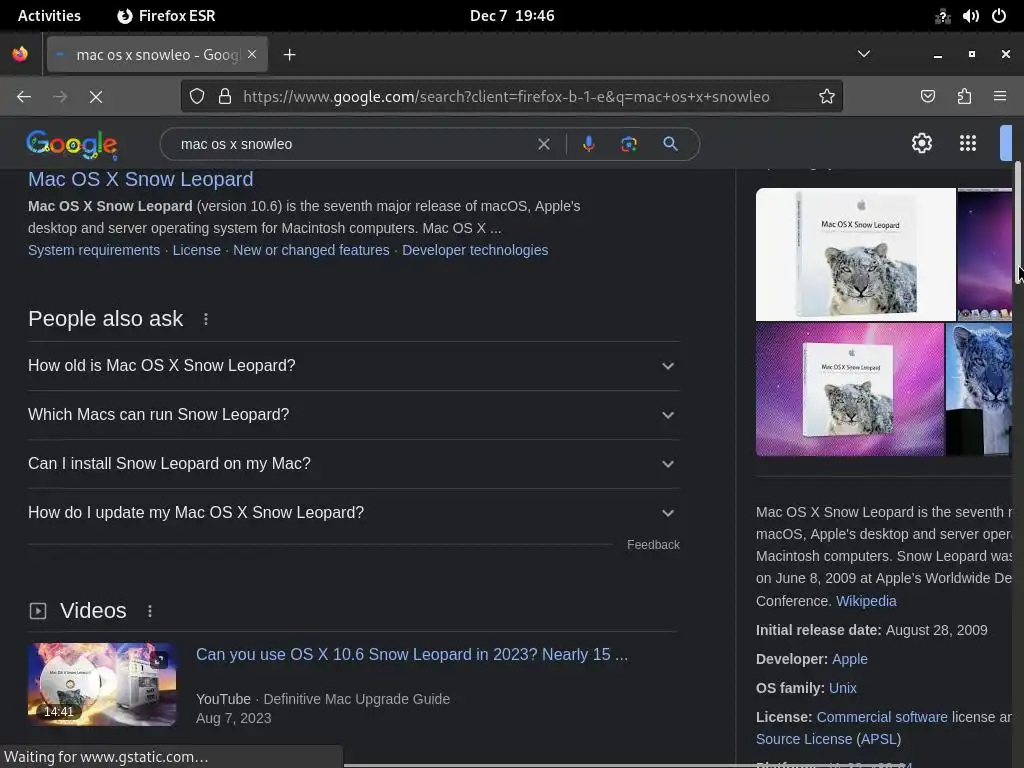Open 'License' sitelink
This screenshot has height=768, width=1024.
coord(197,250)
